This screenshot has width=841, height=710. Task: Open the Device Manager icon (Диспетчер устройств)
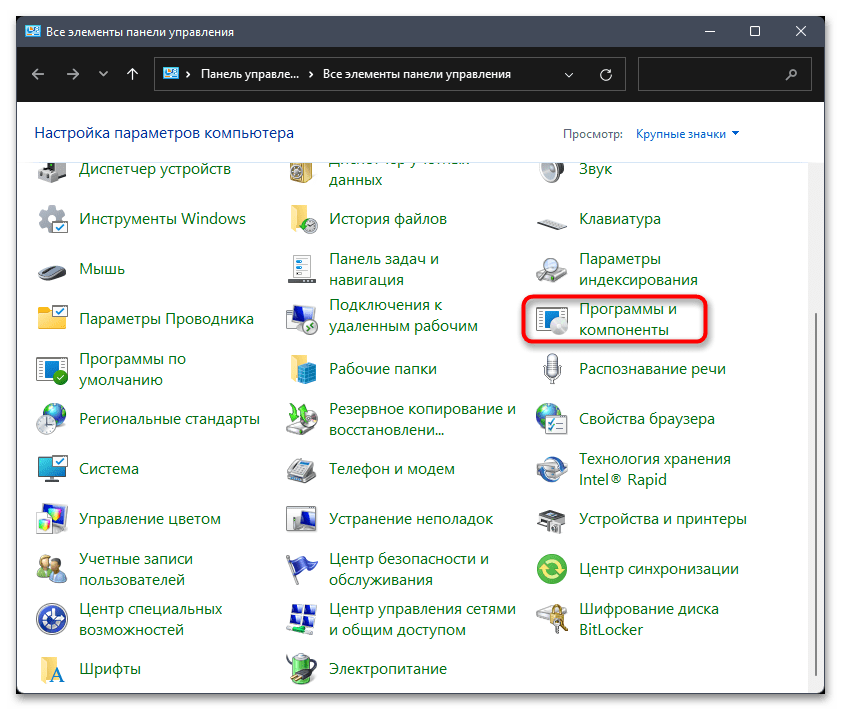pos(52,171)
